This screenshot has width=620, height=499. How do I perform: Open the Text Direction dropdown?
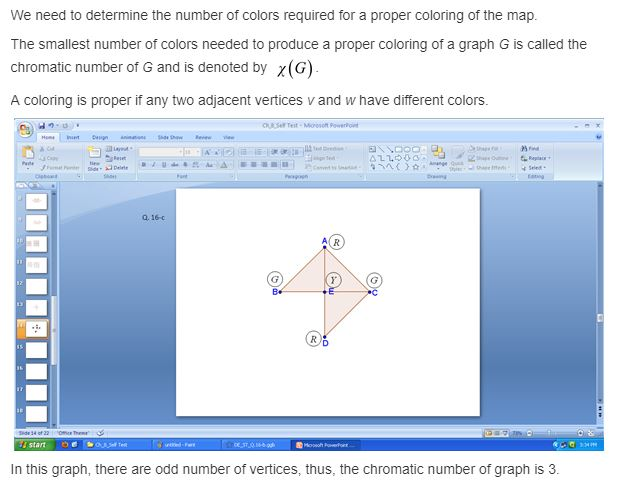tap(326, 149)
